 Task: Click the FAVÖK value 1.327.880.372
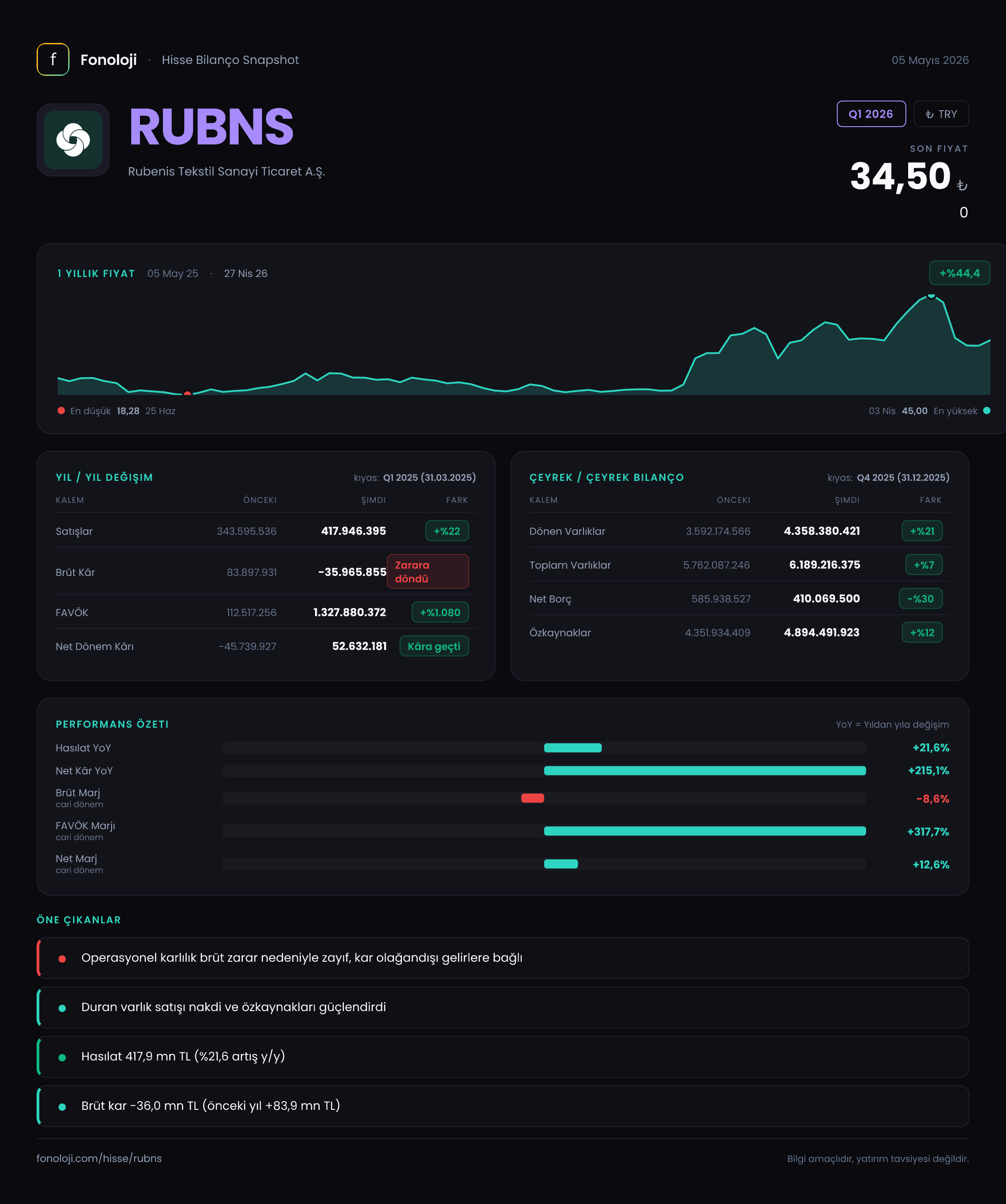(x=349, y=613)
